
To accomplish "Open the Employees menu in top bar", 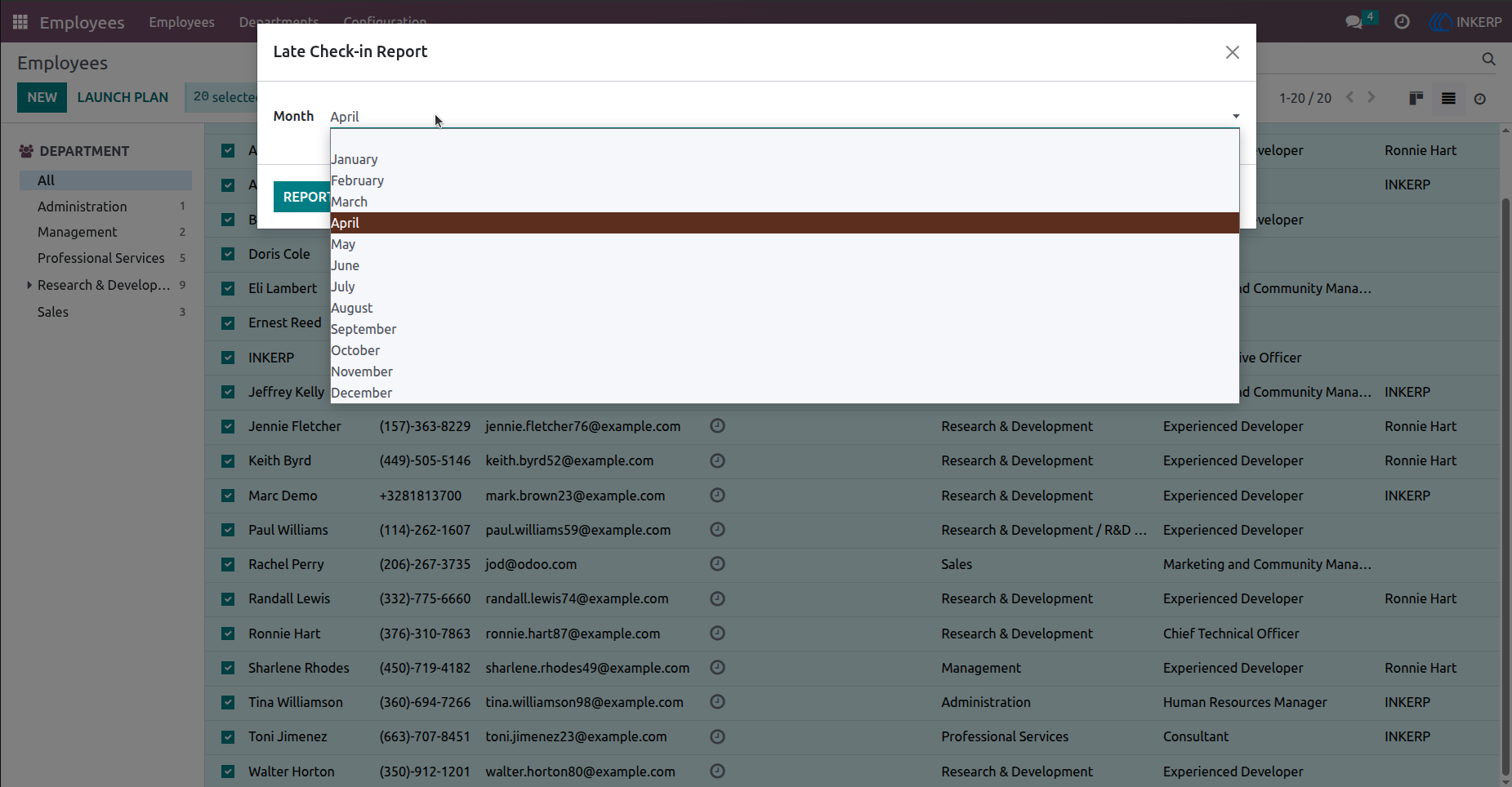I will (x=181, y=22).
